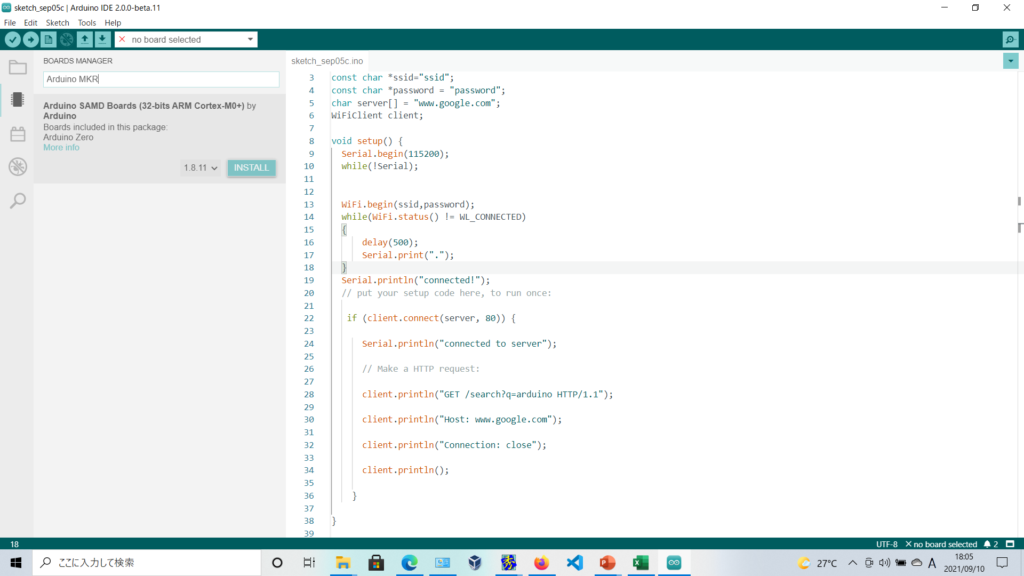
Task: Click the 27°C weather widget
Action: 818,563
